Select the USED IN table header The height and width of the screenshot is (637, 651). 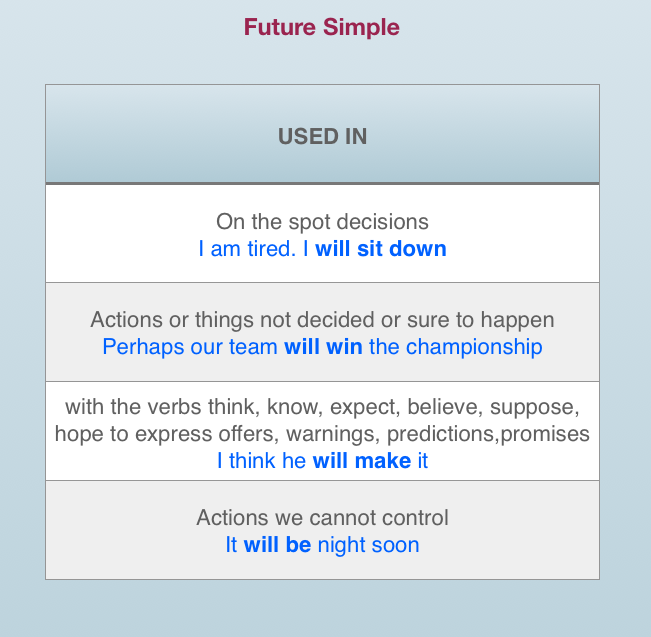pos(323,136)
